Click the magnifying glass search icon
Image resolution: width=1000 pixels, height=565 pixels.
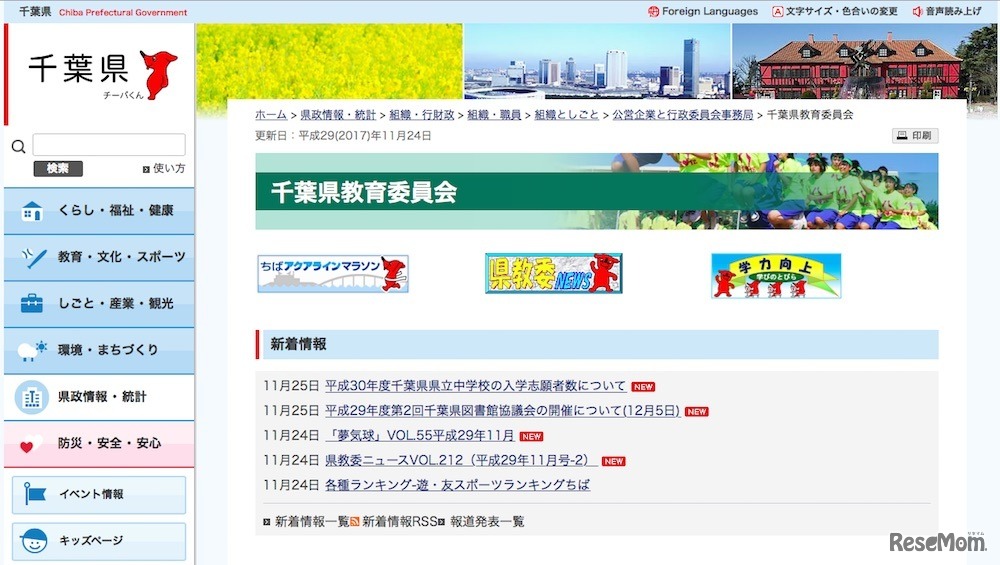point(18,147)
